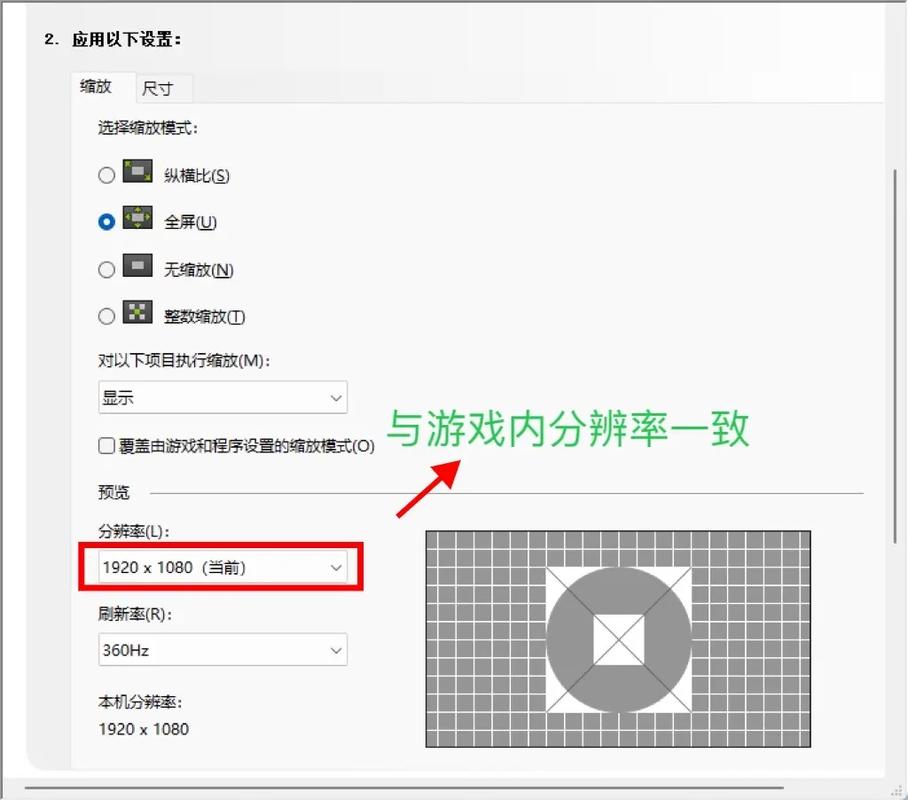Image resolution: width=908 pixels, height=800 pixels.
Task: Click the 全屏 full-screen mode icon
Action: 137,218
